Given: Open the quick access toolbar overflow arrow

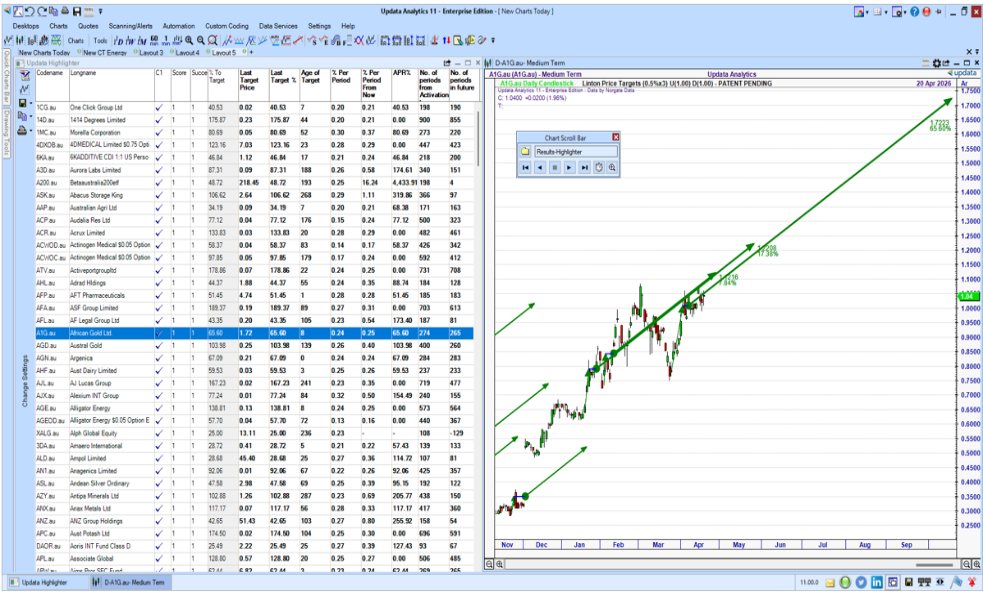Looking at the screenshot, I should [x=101, y=12].
